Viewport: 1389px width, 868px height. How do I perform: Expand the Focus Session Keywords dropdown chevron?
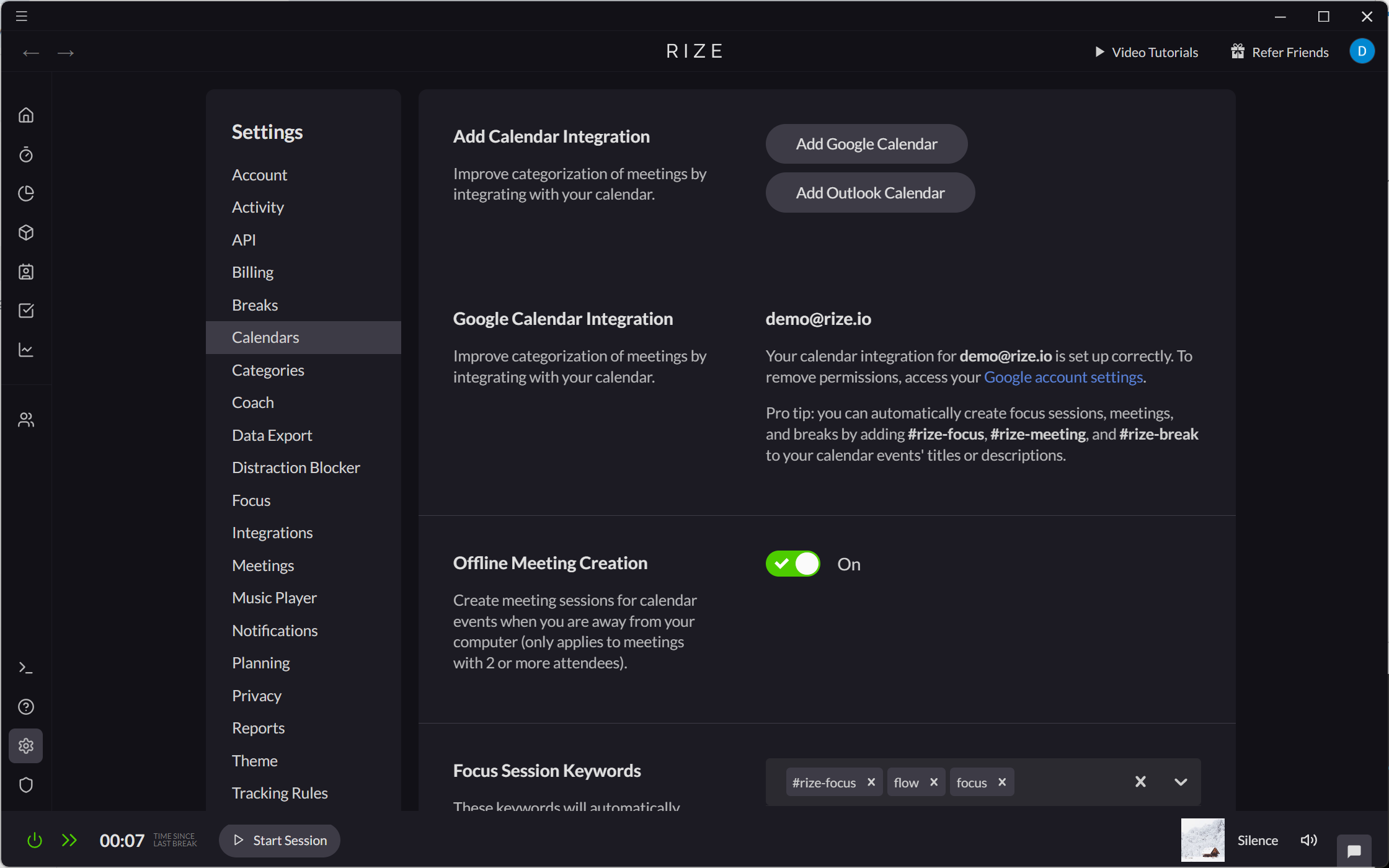(x=1181, y=782)
